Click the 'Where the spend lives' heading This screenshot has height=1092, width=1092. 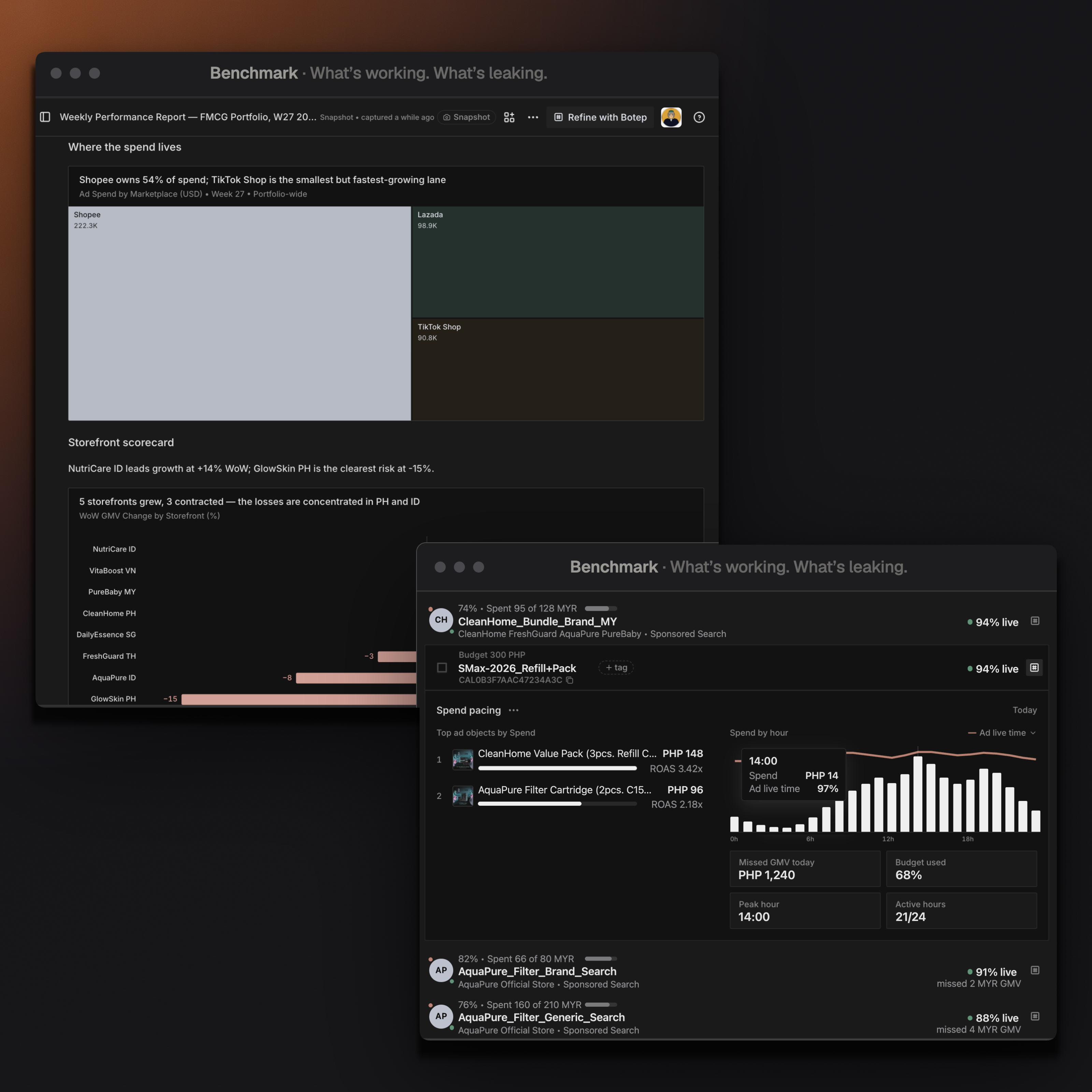[125, 147]
